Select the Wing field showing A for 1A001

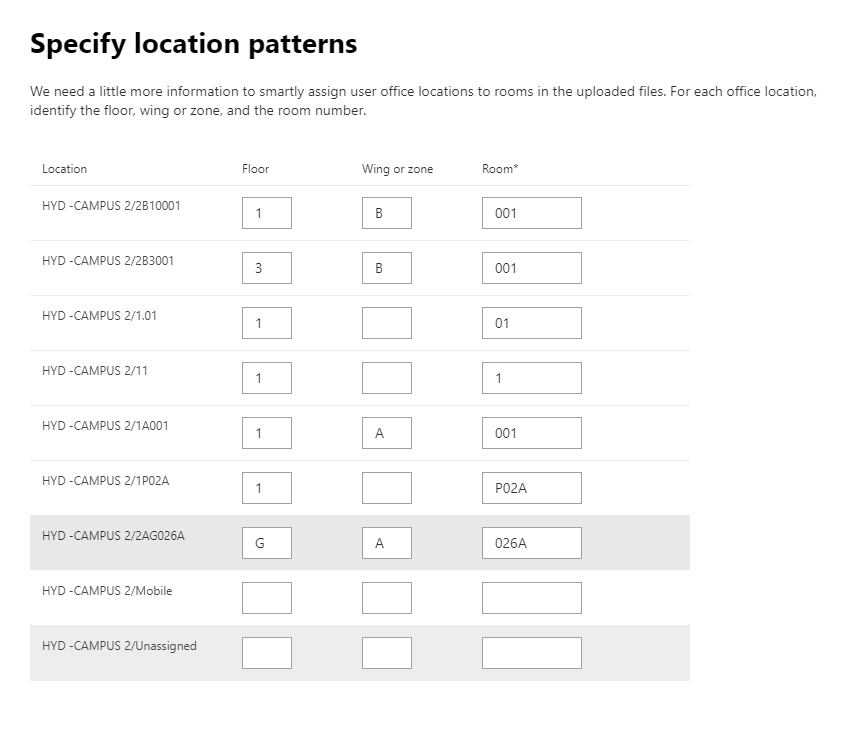[x=386, y=432]
